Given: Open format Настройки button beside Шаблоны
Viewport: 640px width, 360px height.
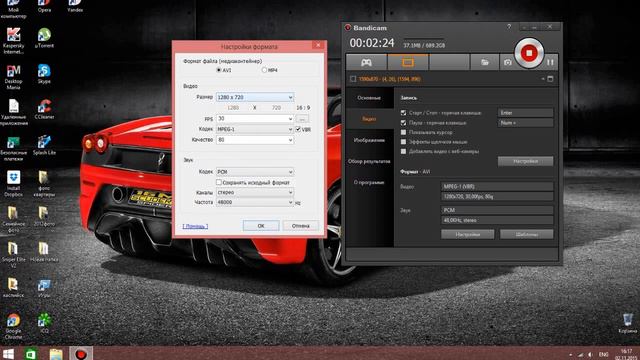Looking at the screenshot, I should click(x=467, y=234).
